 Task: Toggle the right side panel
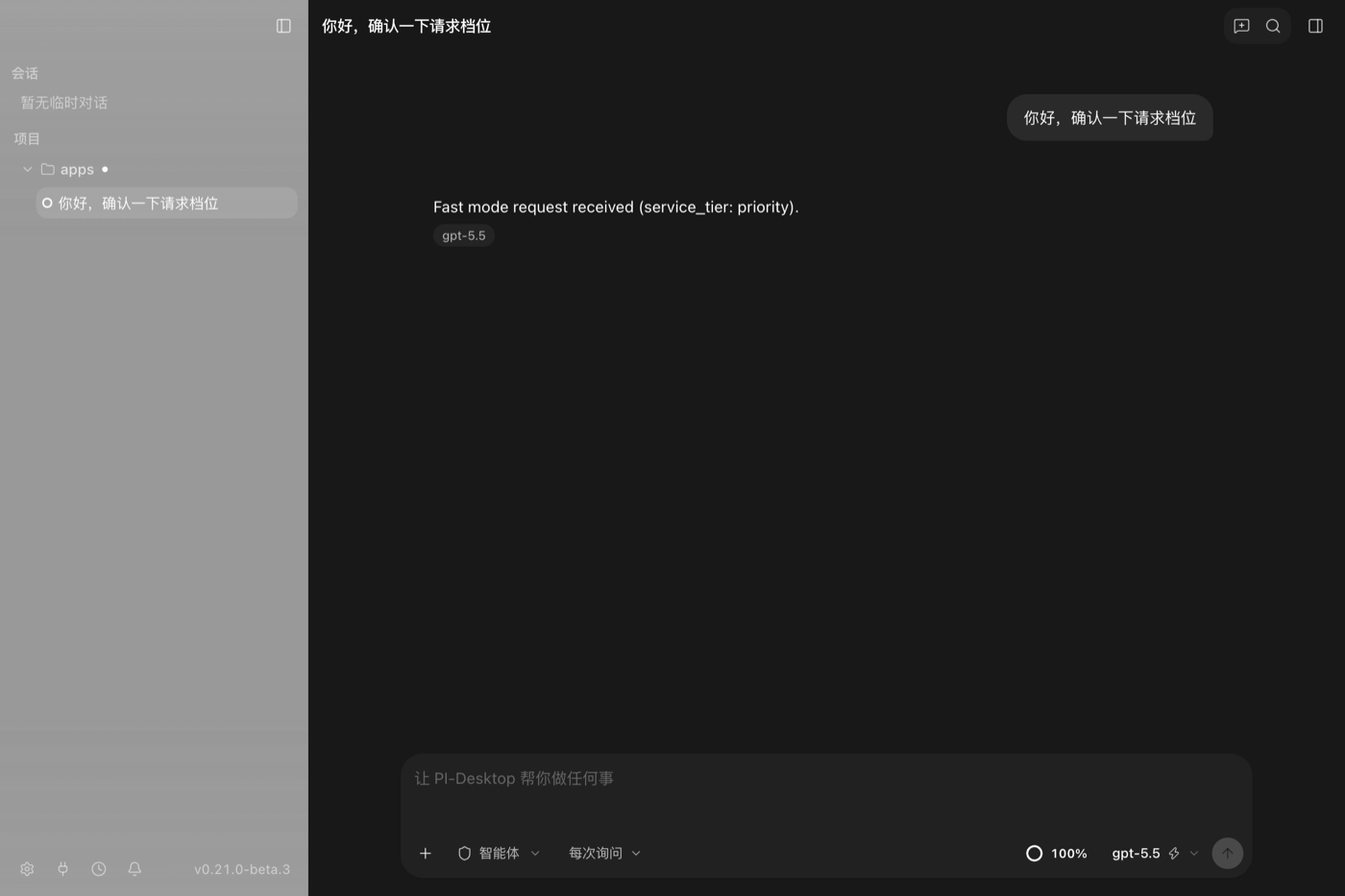pyautogui.click(x=1315, y=26)
